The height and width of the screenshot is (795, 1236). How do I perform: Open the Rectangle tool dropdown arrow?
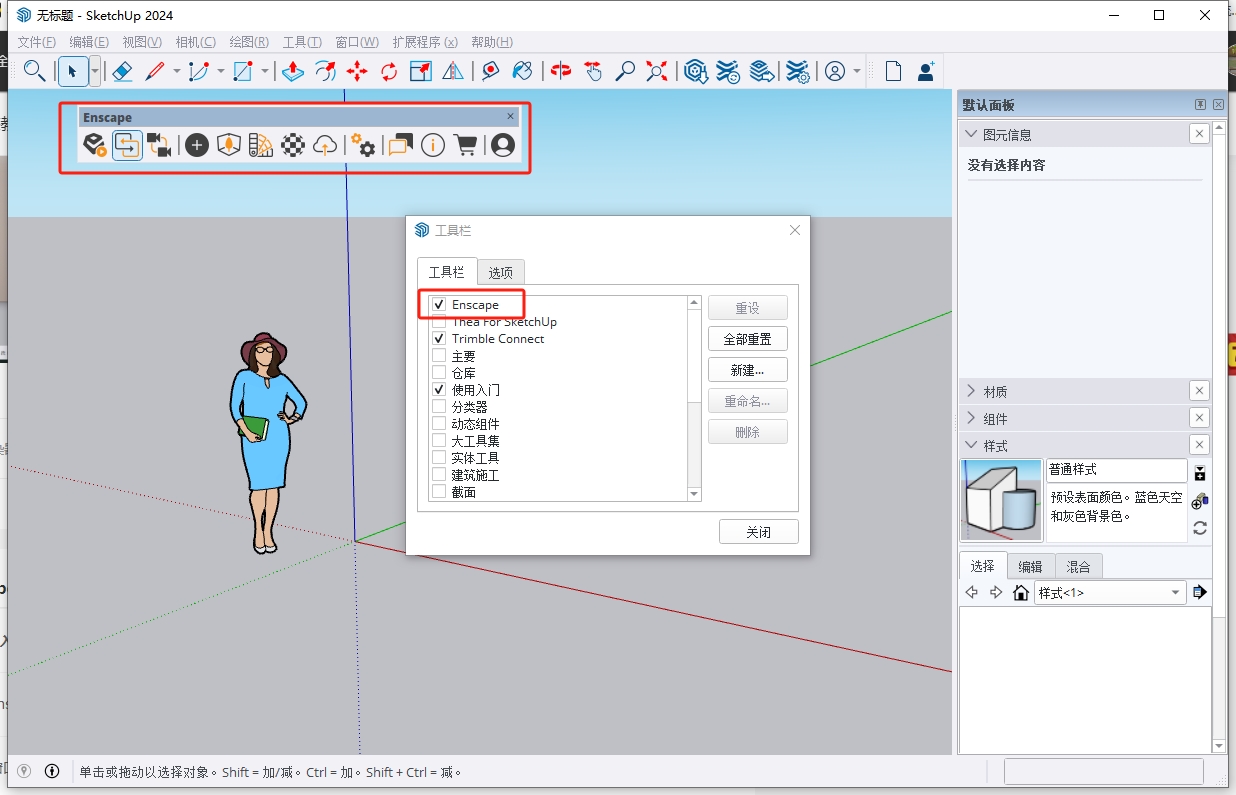tap(265, 71)
